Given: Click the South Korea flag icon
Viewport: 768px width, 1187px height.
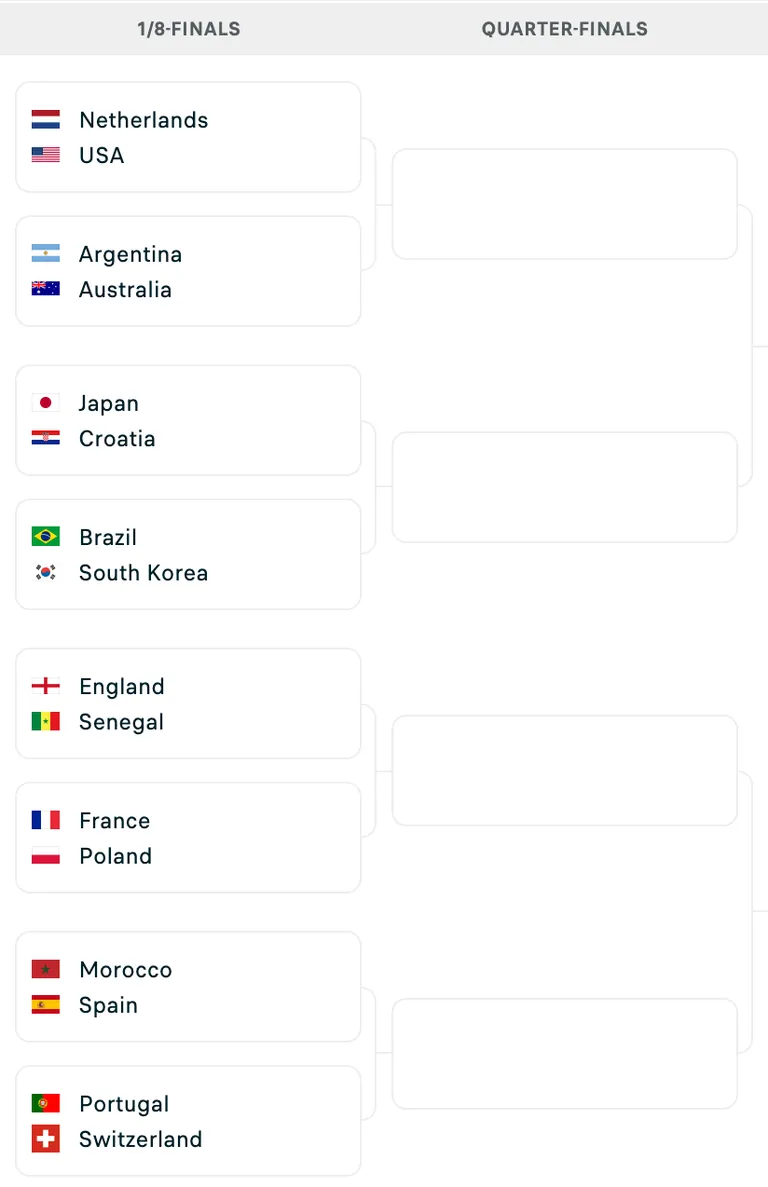Looking at the screenshot, I should point(45,572).
